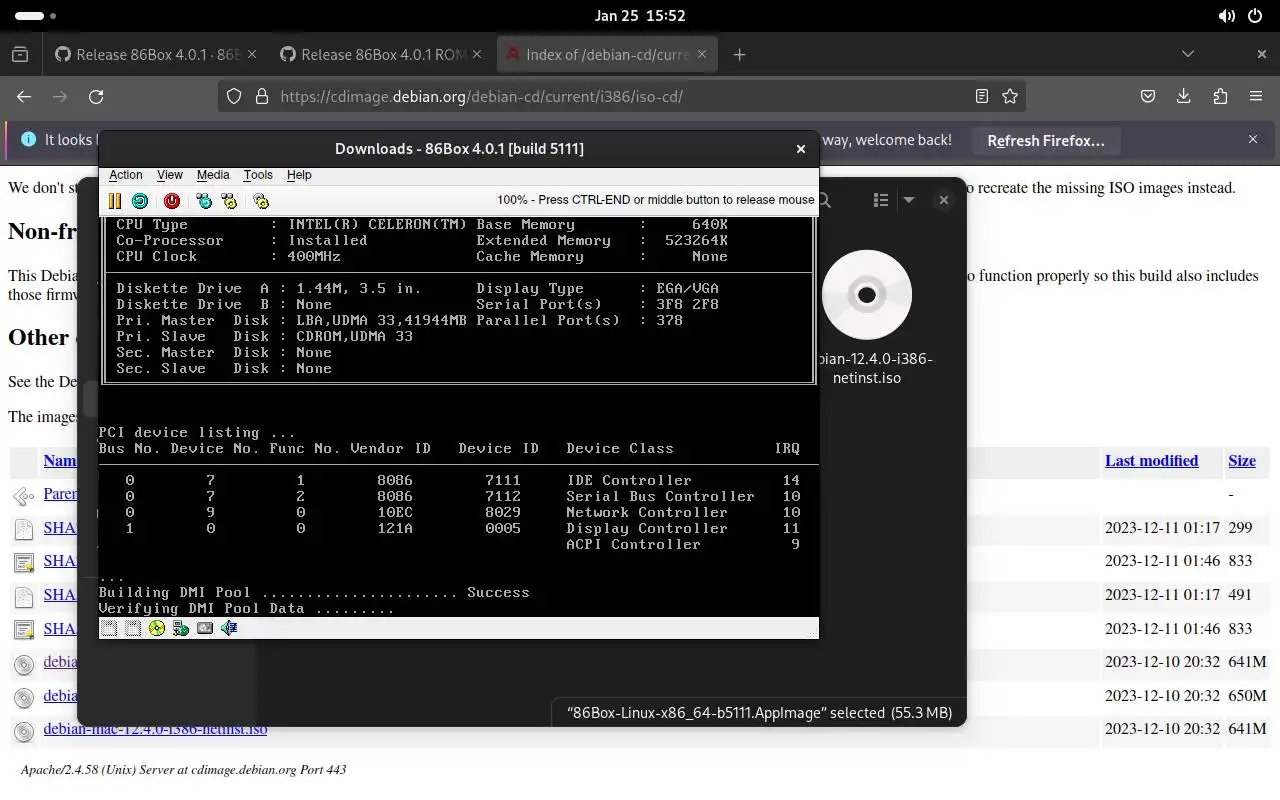Open 86Box settings gear icon in toolbar

point(261,201)
